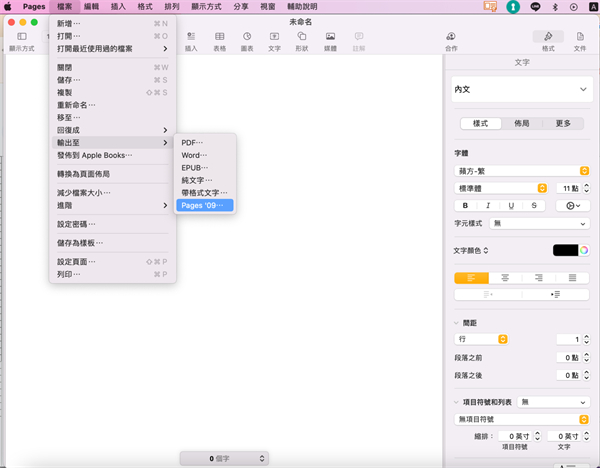Image resolution: width=600 pixels, height=468 pixels.
Task: Switch to the 佈局 (Layout) tab
Action: [521, 123]
